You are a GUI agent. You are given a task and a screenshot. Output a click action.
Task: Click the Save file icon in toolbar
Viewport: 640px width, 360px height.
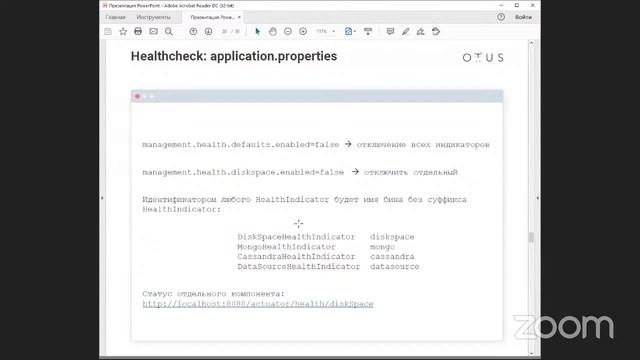[x=108, y=31]
